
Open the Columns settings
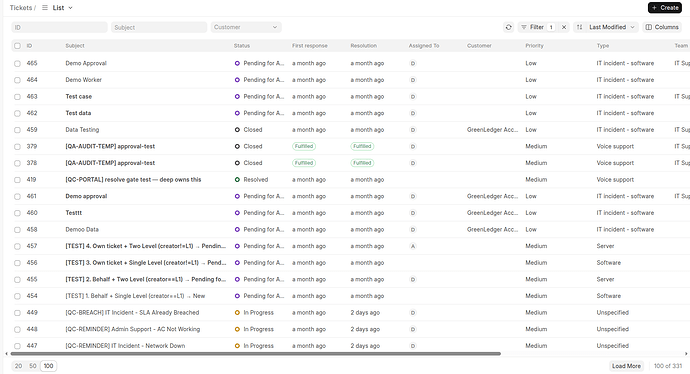[x=662, y=27]
